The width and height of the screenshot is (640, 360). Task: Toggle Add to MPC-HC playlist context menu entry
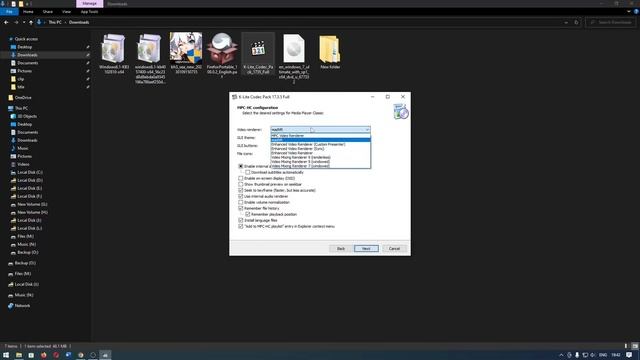click(241, 226)
